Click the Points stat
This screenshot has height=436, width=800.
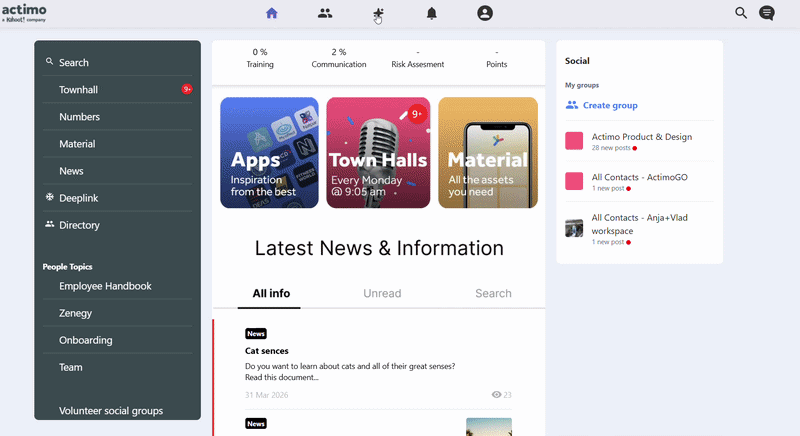tap(496, 58)
